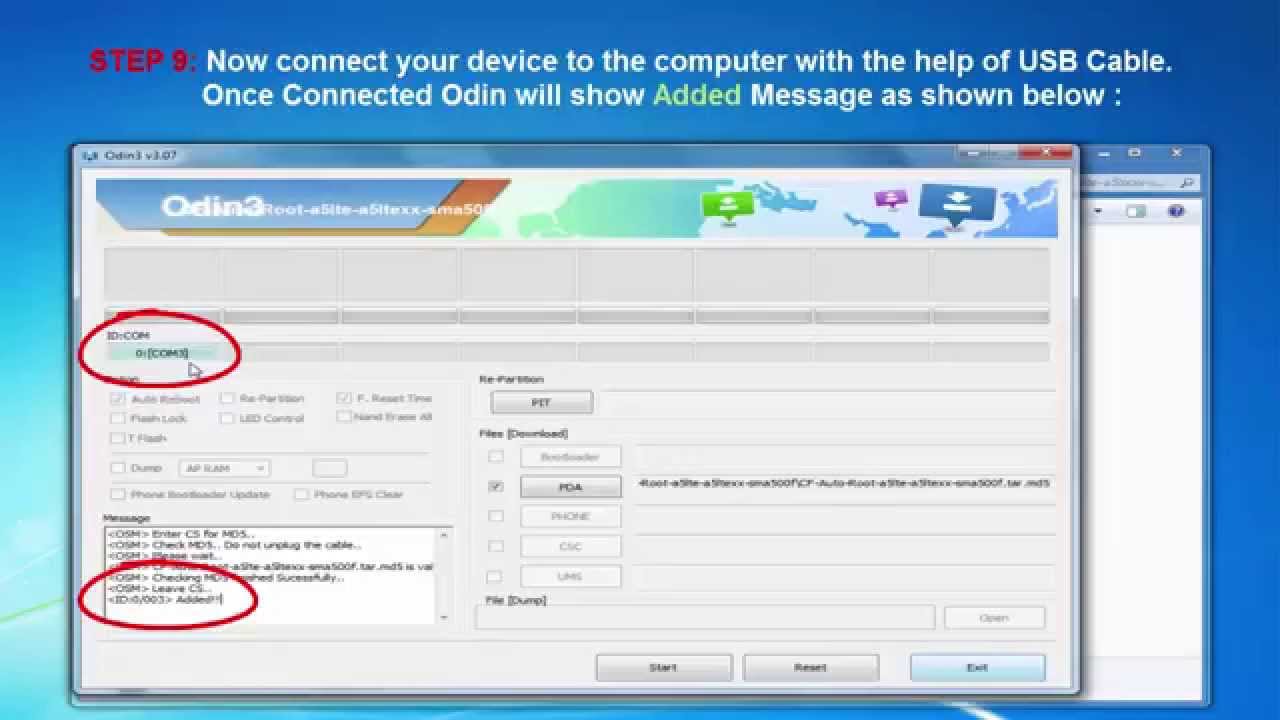The height and width of the screenshot is (720, 1280).
Task: Untick the checkbox beside PDA button
Action: click(x=496, y=487)
